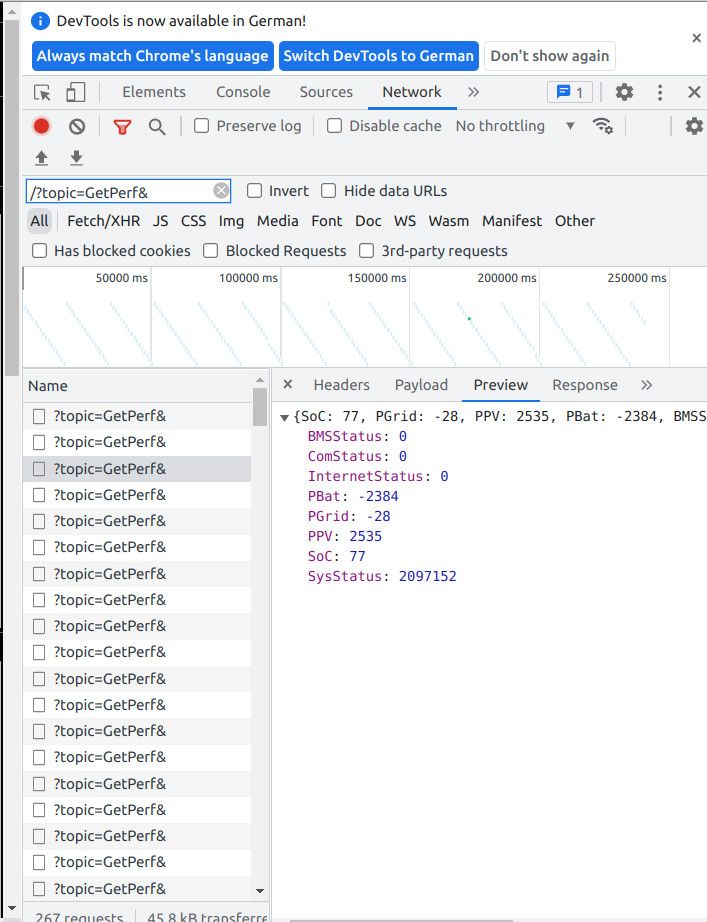
Task: Enable Has blocked cookies checkbox
Action: [39, 251]
